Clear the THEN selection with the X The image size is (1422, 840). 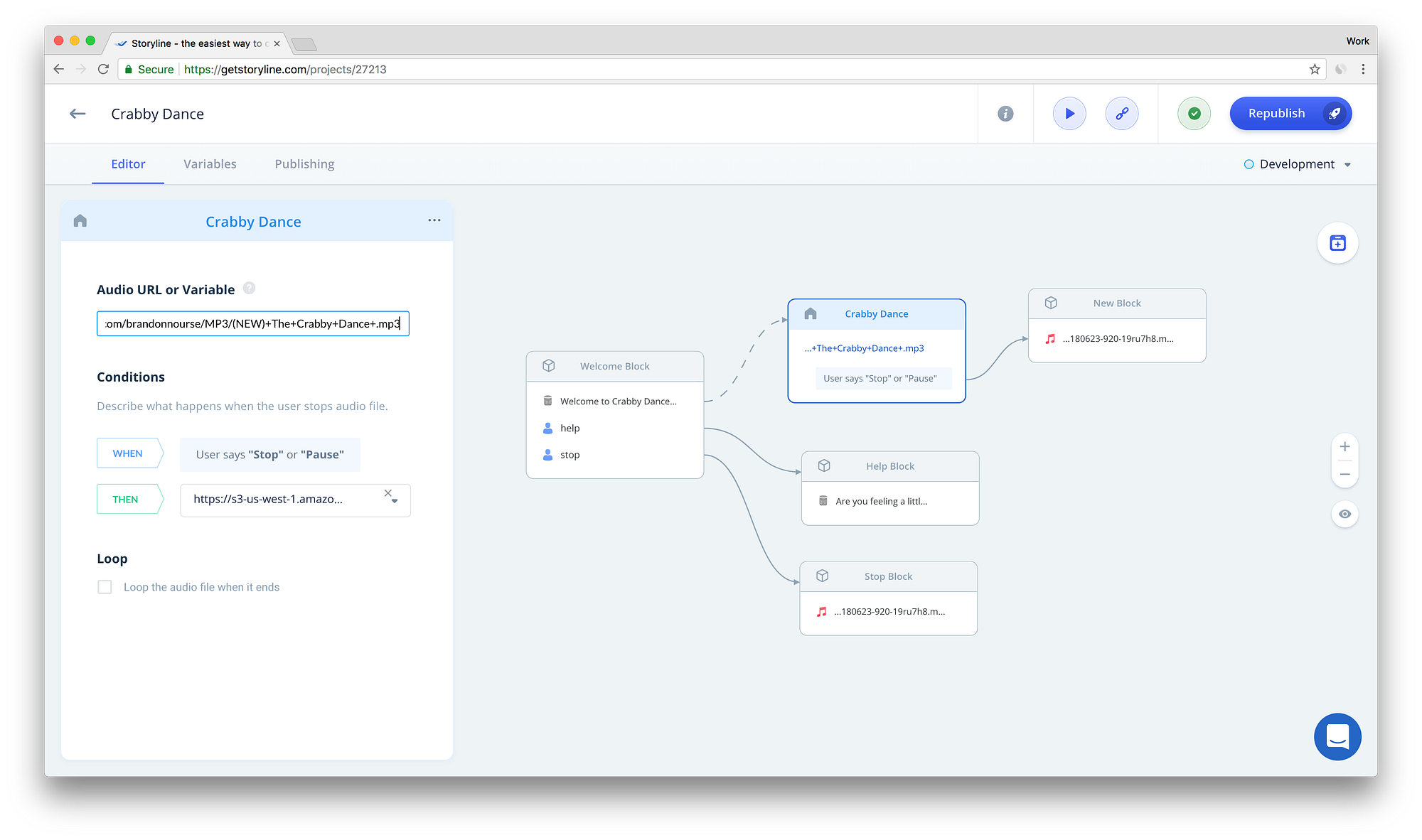pos(387,492)
